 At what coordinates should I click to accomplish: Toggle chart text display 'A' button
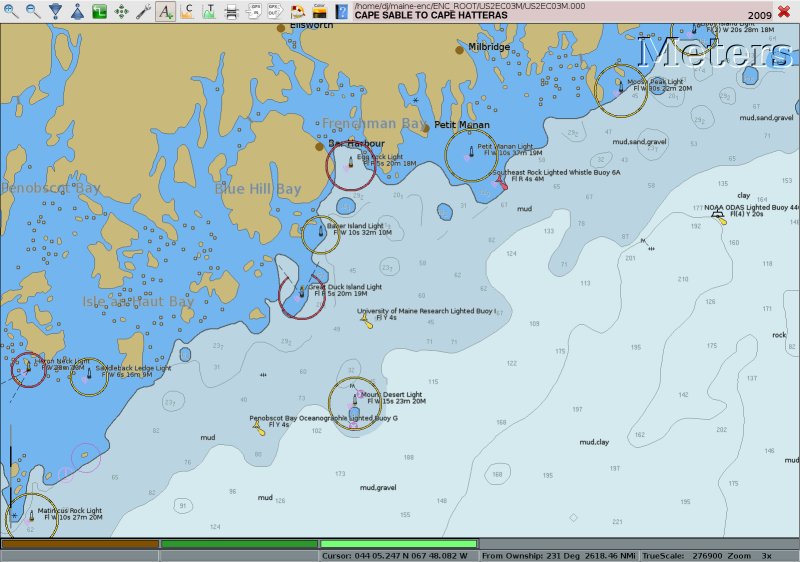tap(166, 12)
